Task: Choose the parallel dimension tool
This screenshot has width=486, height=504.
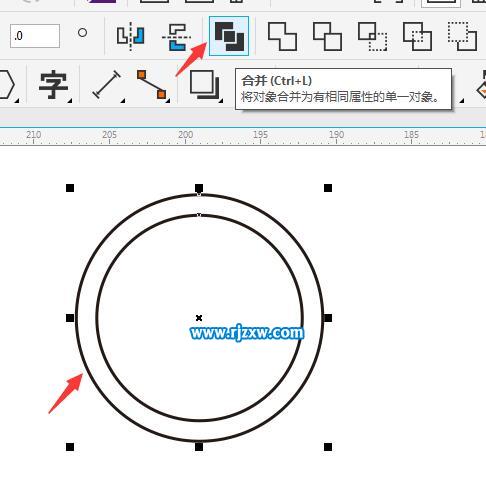Action: point(106,84)
